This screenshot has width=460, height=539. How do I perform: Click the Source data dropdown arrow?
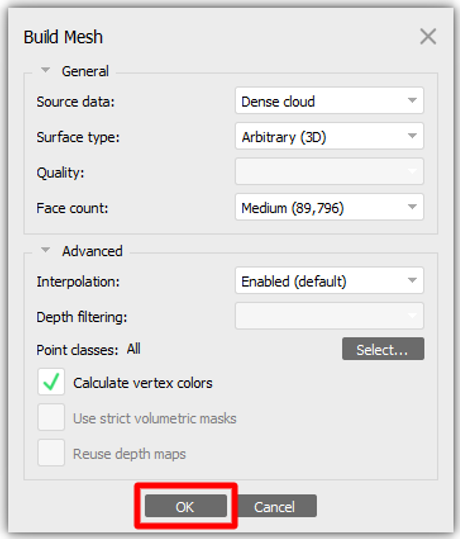pos(412,101)
